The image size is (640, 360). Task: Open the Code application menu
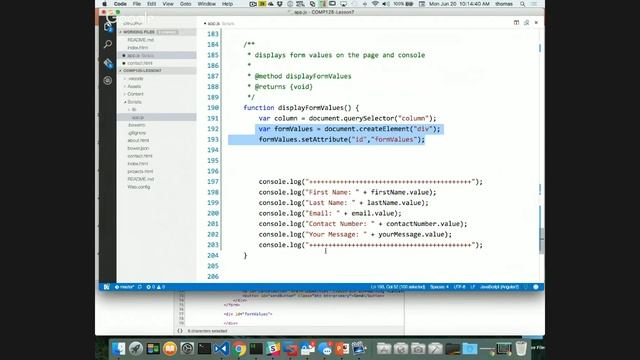(120, 4)
